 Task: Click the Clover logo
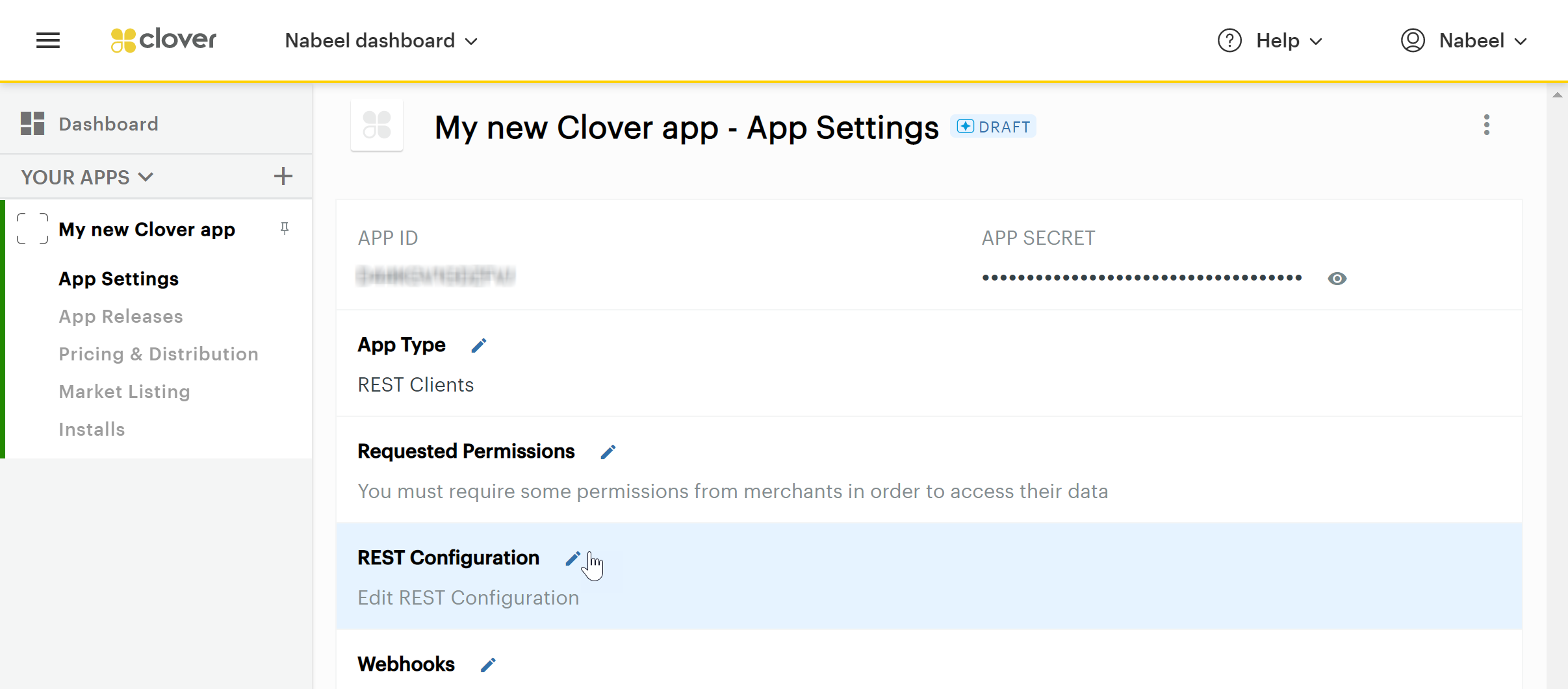(163, 40)
